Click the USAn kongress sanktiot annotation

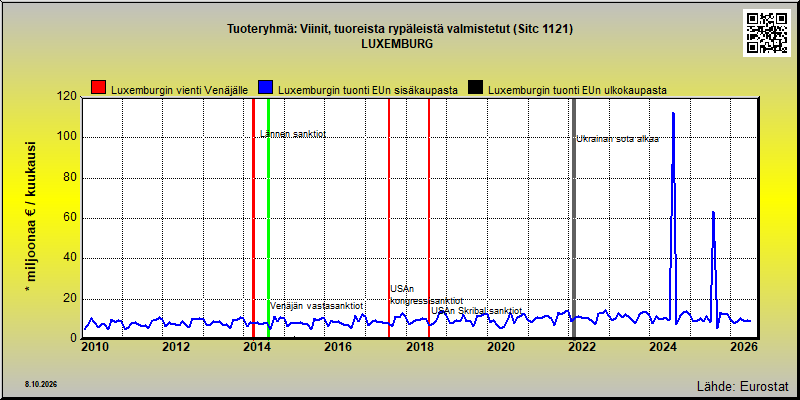tap(427, 295)
